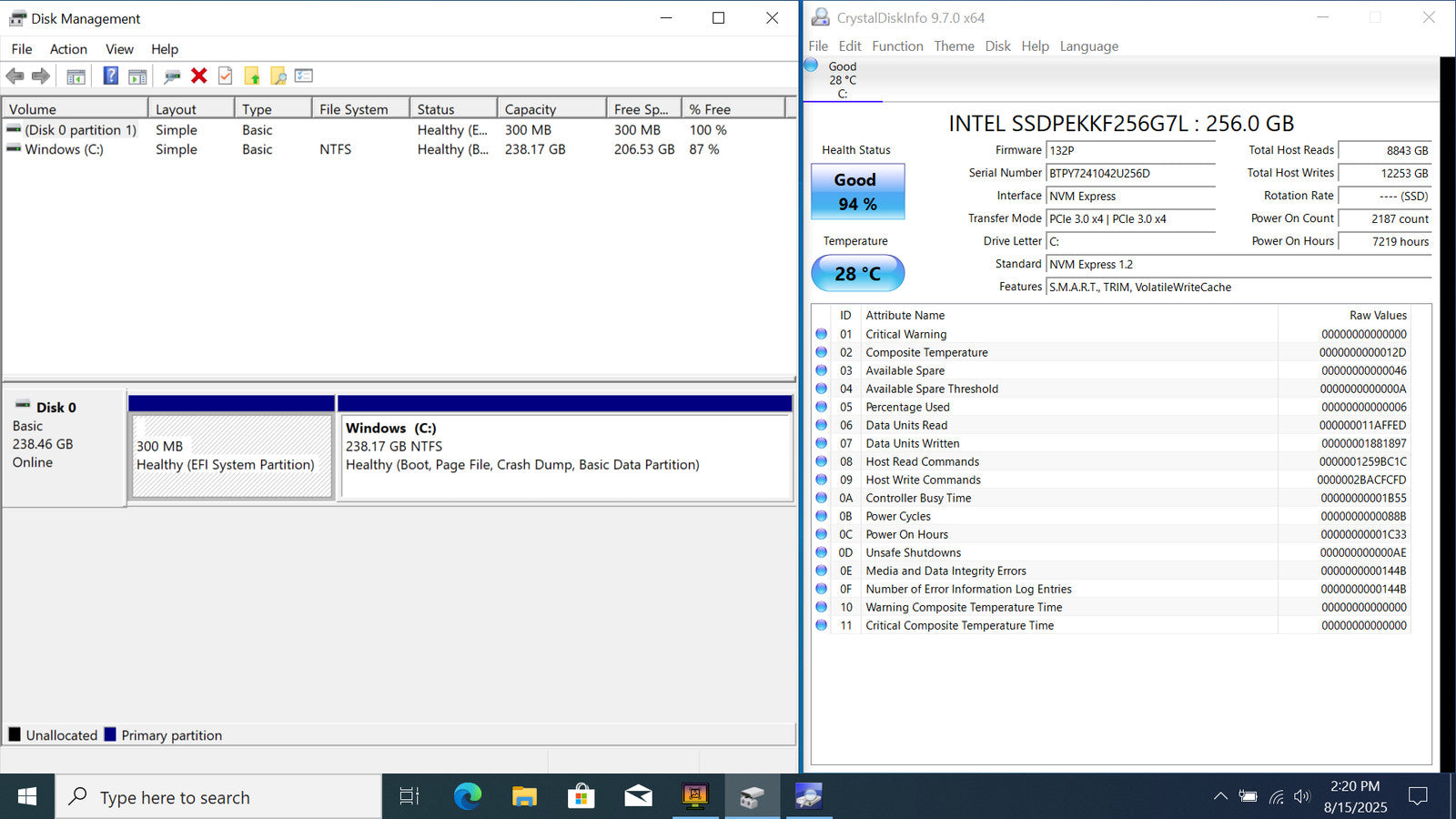
Task: Open the Language menu in CrystalDiskInfo
Action: 1088,46
